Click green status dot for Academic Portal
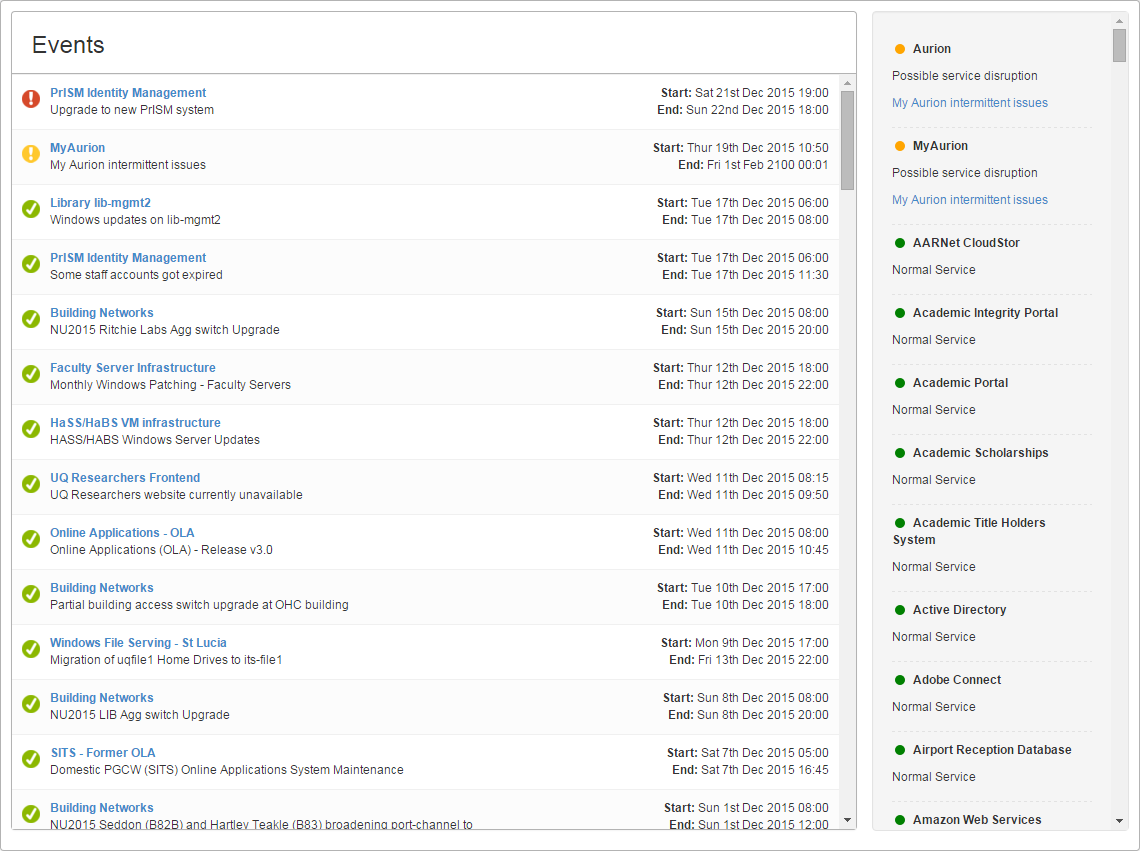 899,383
